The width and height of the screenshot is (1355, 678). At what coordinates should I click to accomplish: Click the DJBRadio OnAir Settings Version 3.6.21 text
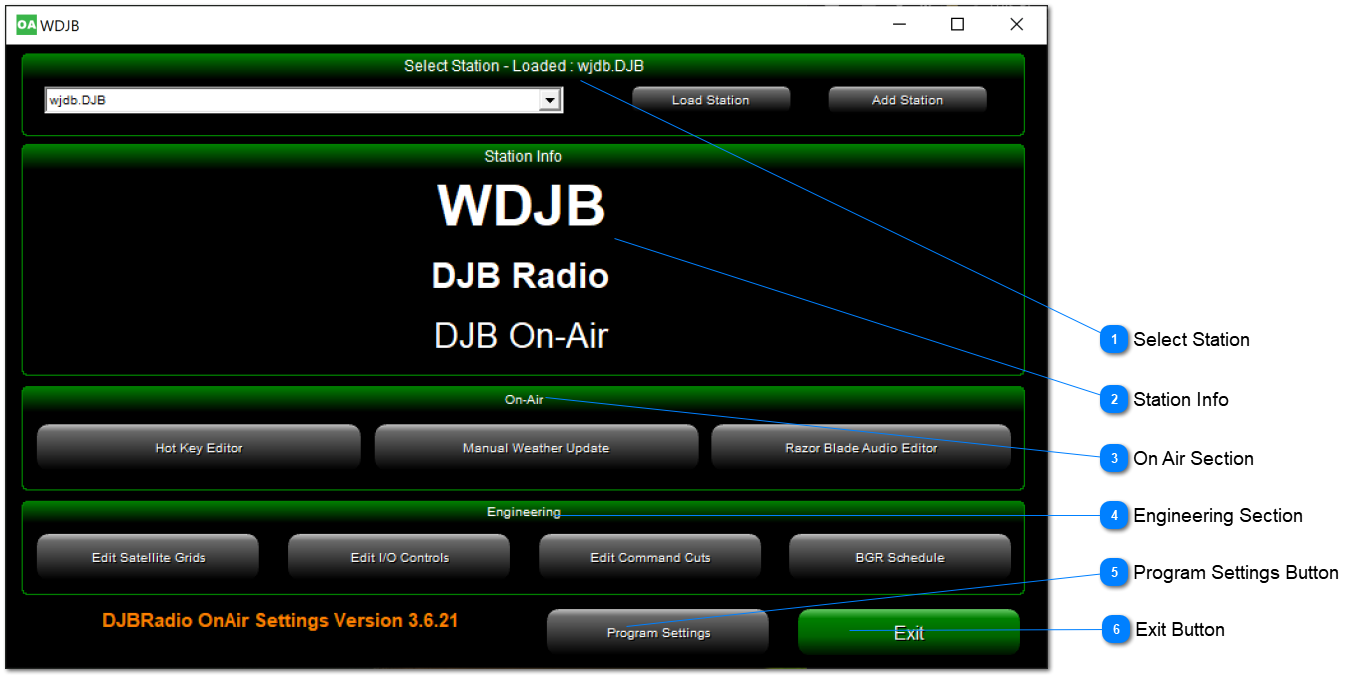coord(280,620)
